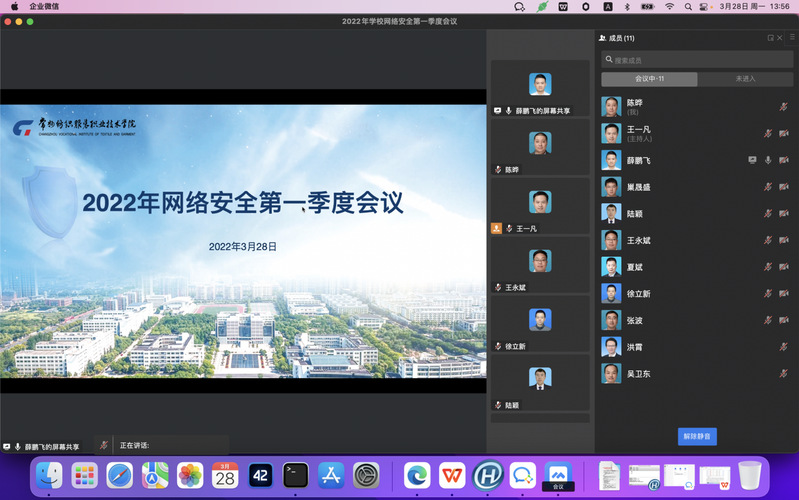
Task: Open 企业微信 menu in the menu bar
Action: pyautogui.click(x=45, y=6)
